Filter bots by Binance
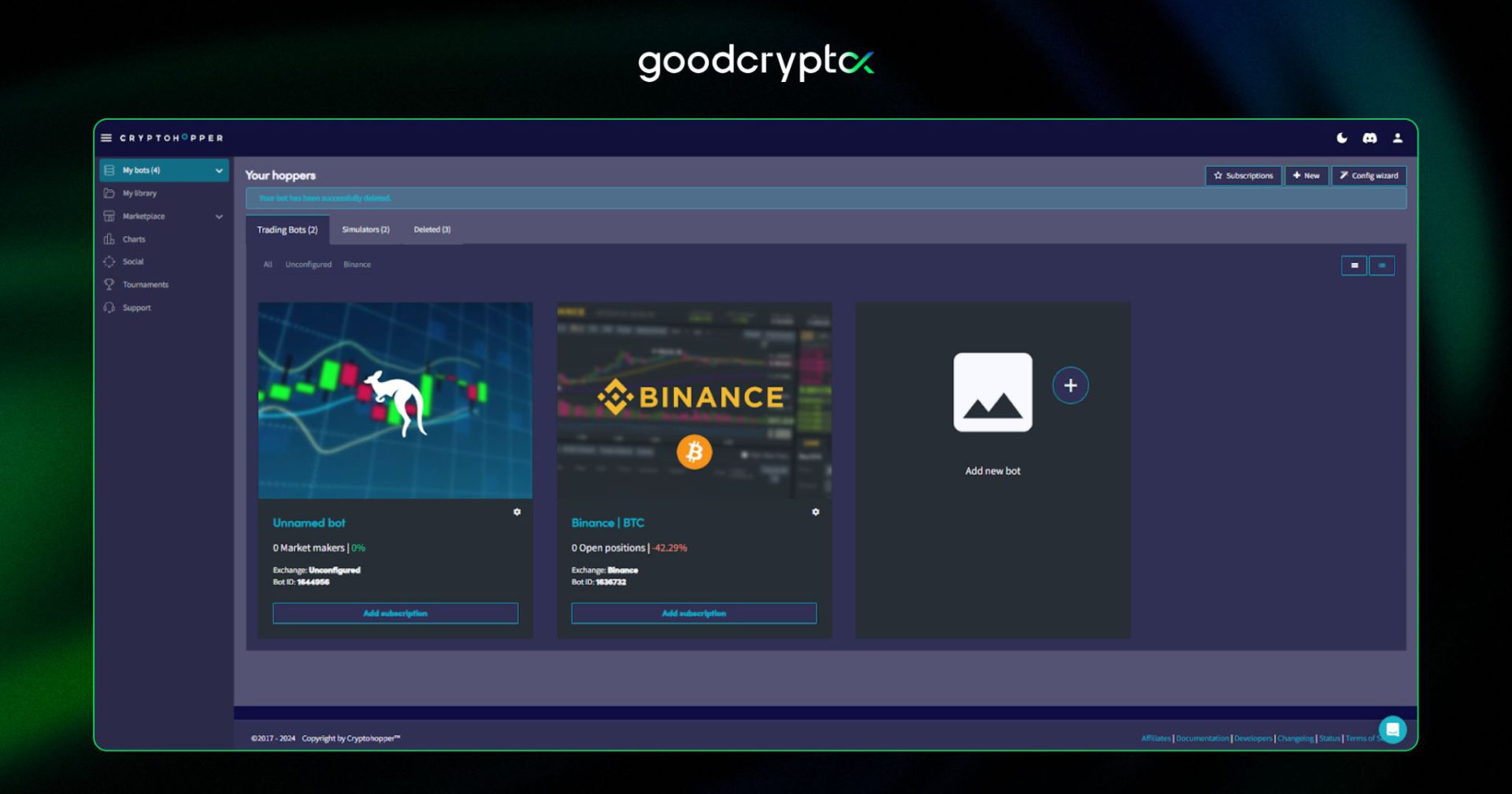Screen dimensions: 1512x794 [357, 265]
